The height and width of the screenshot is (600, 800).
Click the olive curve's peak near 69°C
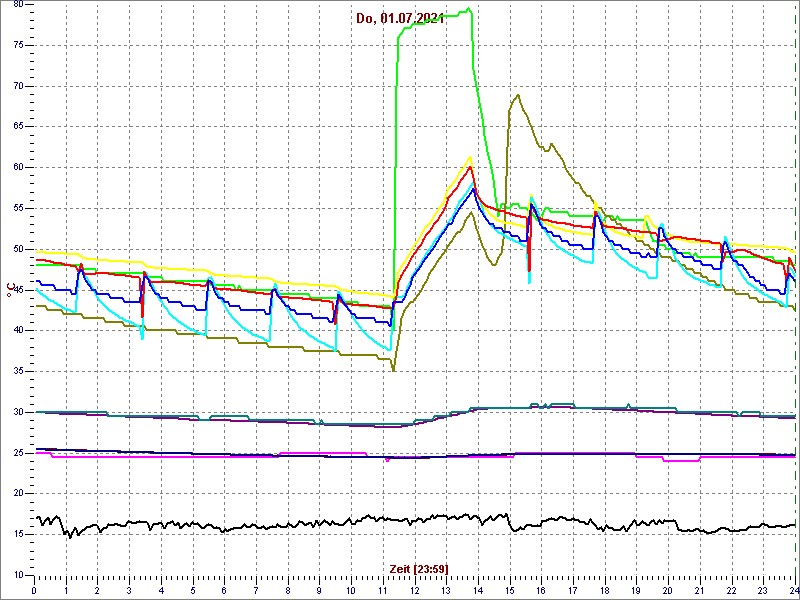click(x=518, y=95)
